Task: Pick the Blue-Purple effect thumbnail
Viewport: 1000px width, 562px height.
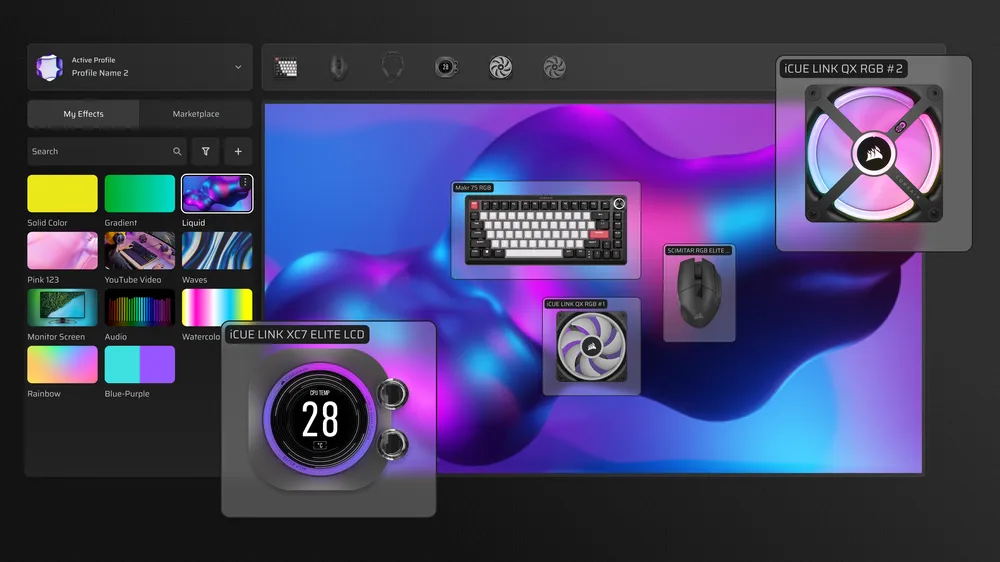Action: click(x=140, y=364)
